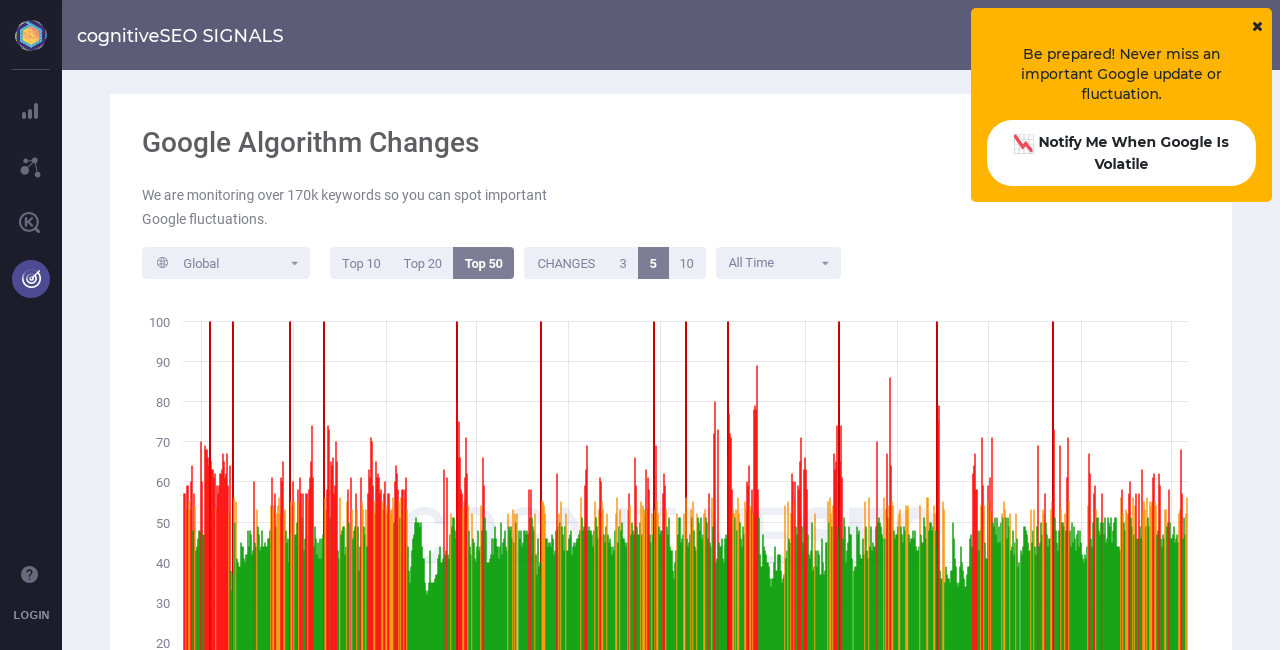Click the All Time dropdown chevron arrow

(826, 263)
